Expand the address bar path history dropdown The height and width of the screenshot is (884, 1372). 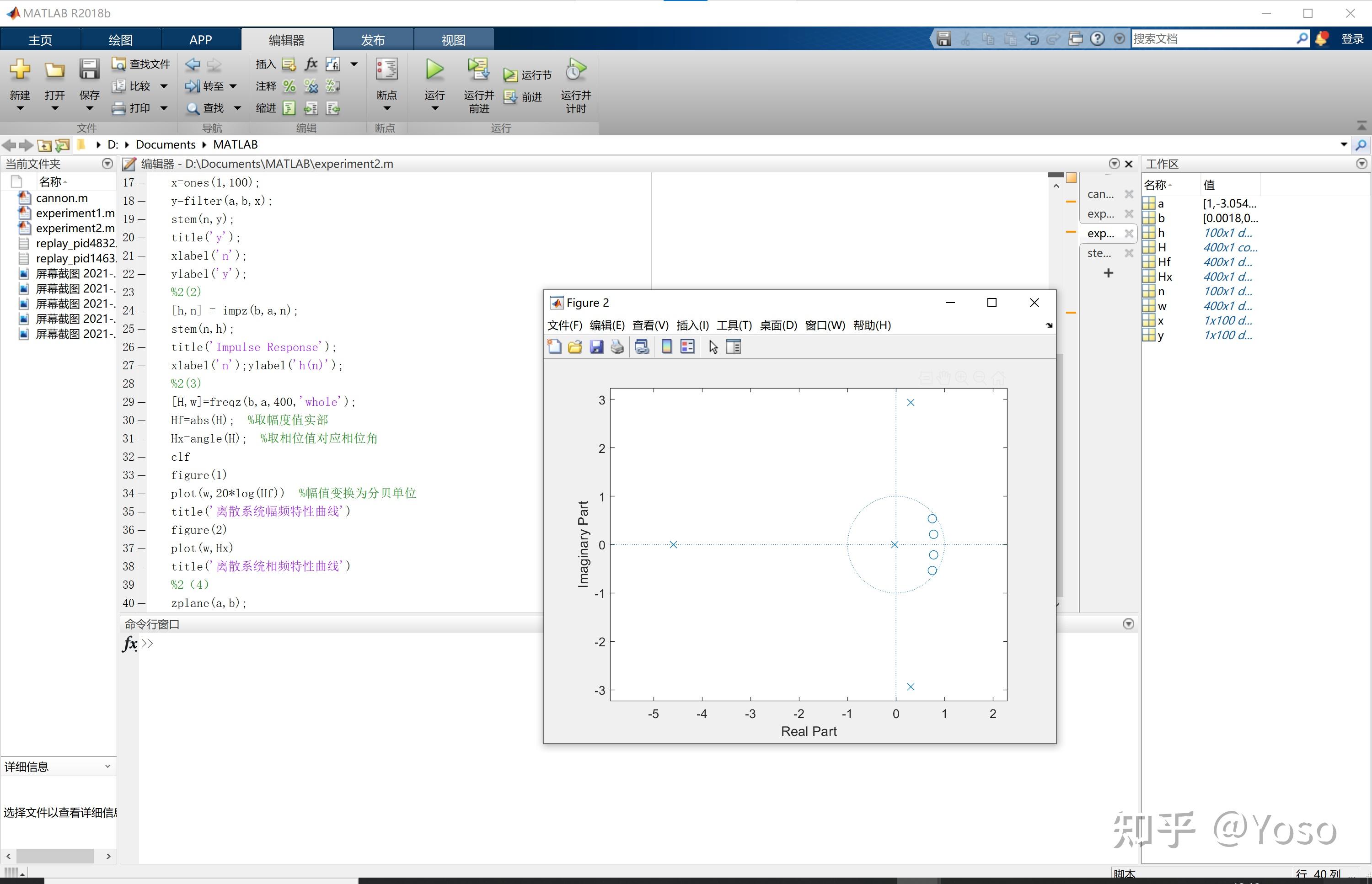pyautogui.click(x=1344, y=144)
